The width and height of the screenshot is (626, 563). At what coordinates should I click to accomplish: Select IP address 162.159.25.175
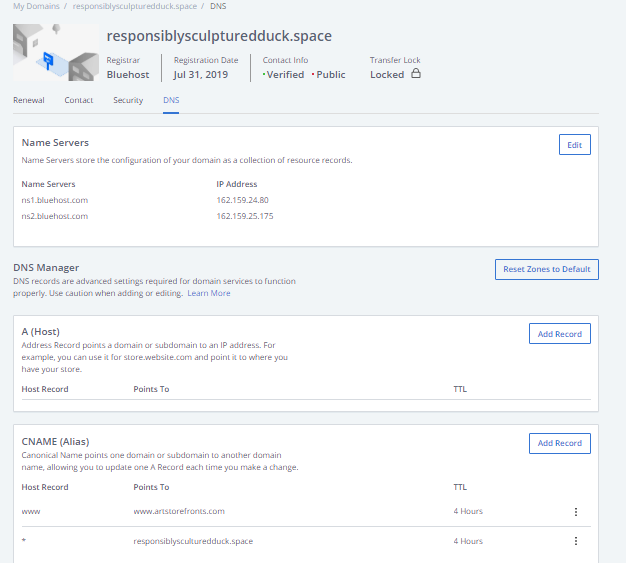245,216
